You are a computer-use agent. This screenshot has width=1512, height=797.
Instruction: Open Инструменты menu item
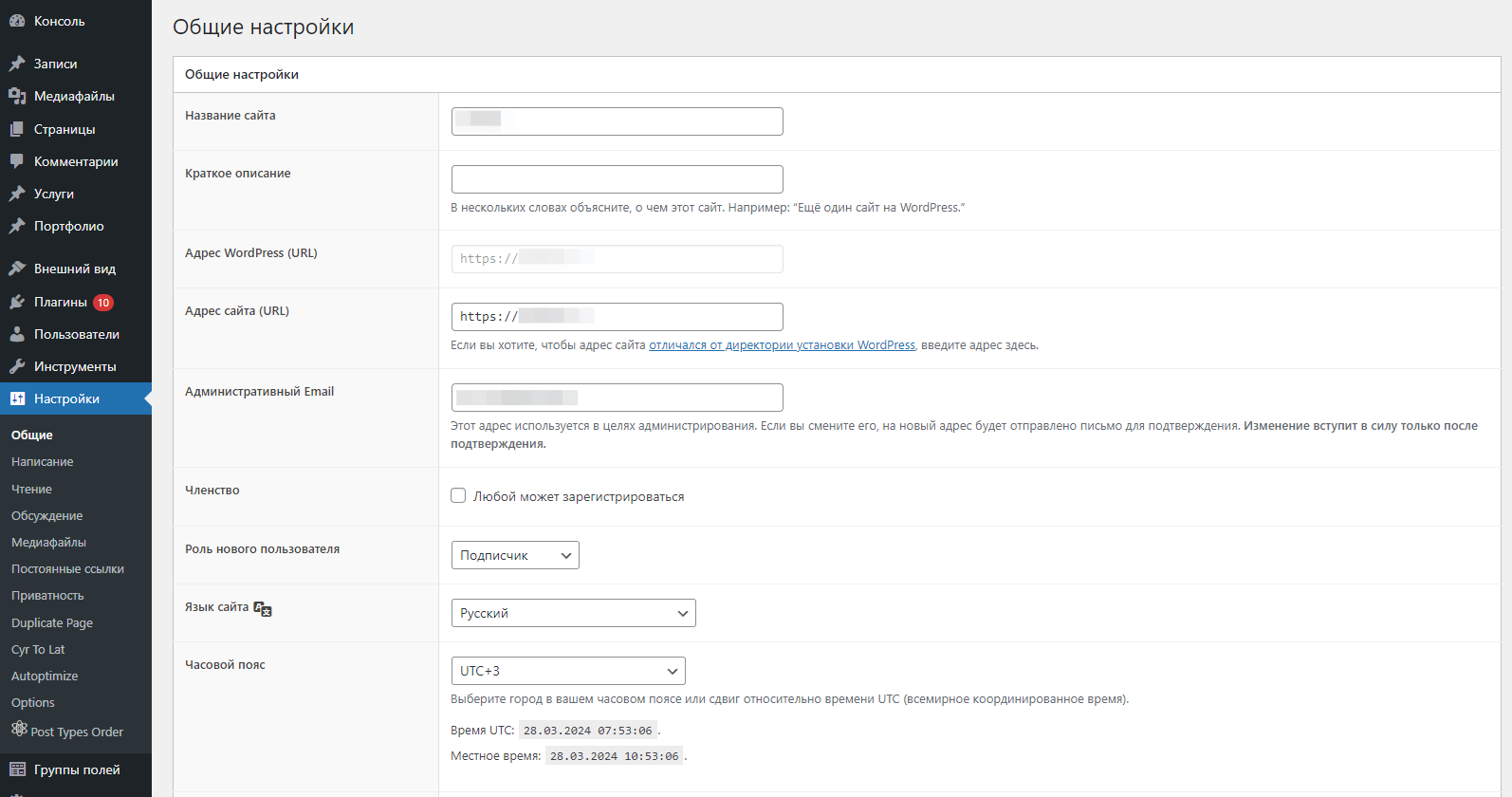click(x=76, y=366)
